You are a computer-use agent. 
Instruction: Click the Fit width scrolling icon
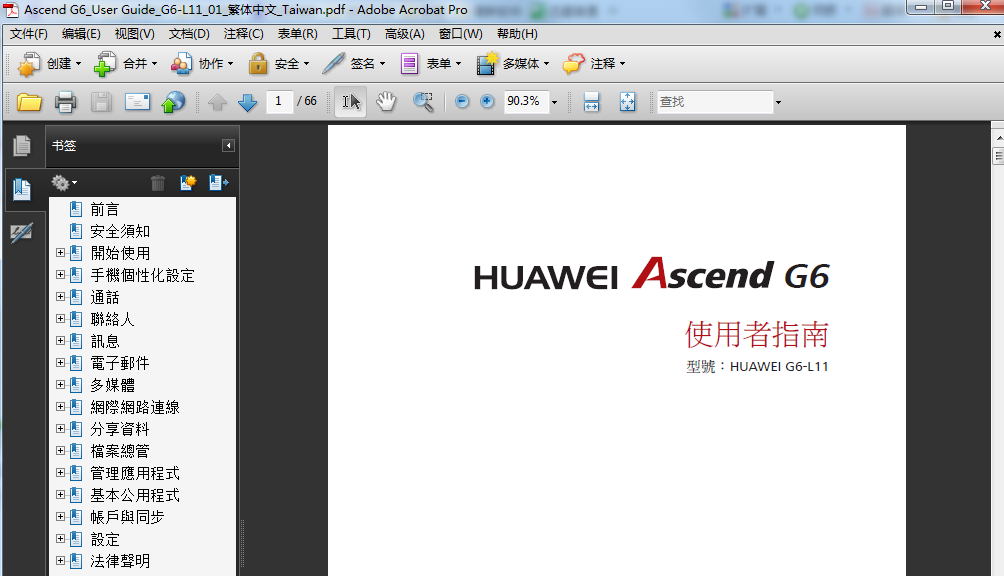click(x=592, y=102)
